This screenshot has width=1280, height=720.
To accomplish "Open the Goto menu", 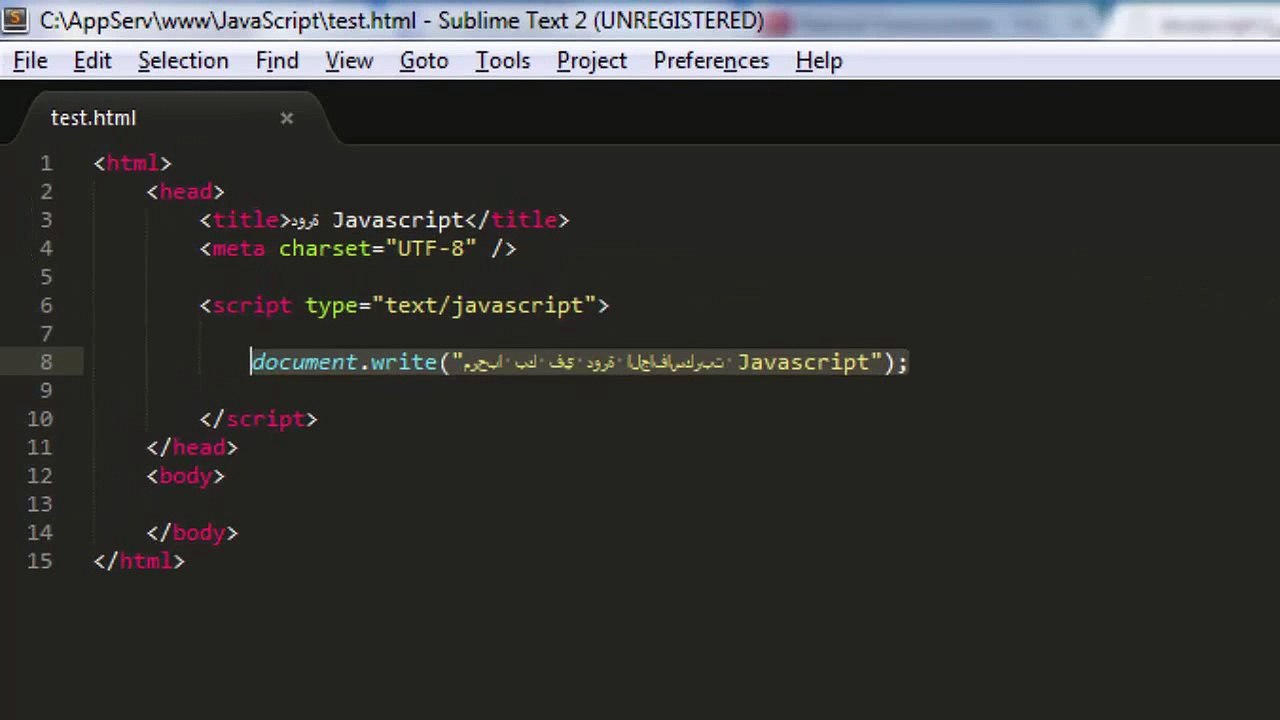I will point(424,61).
